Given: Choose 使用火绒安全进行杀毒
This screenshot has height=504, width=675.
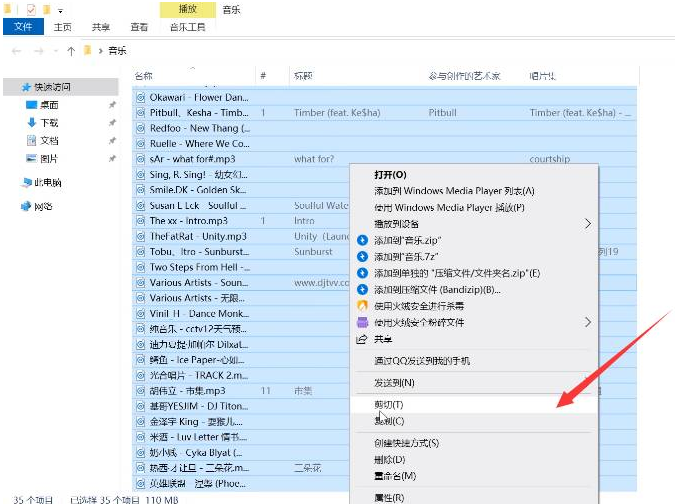Looking at the screenshot, I should [x=474, y=306].
